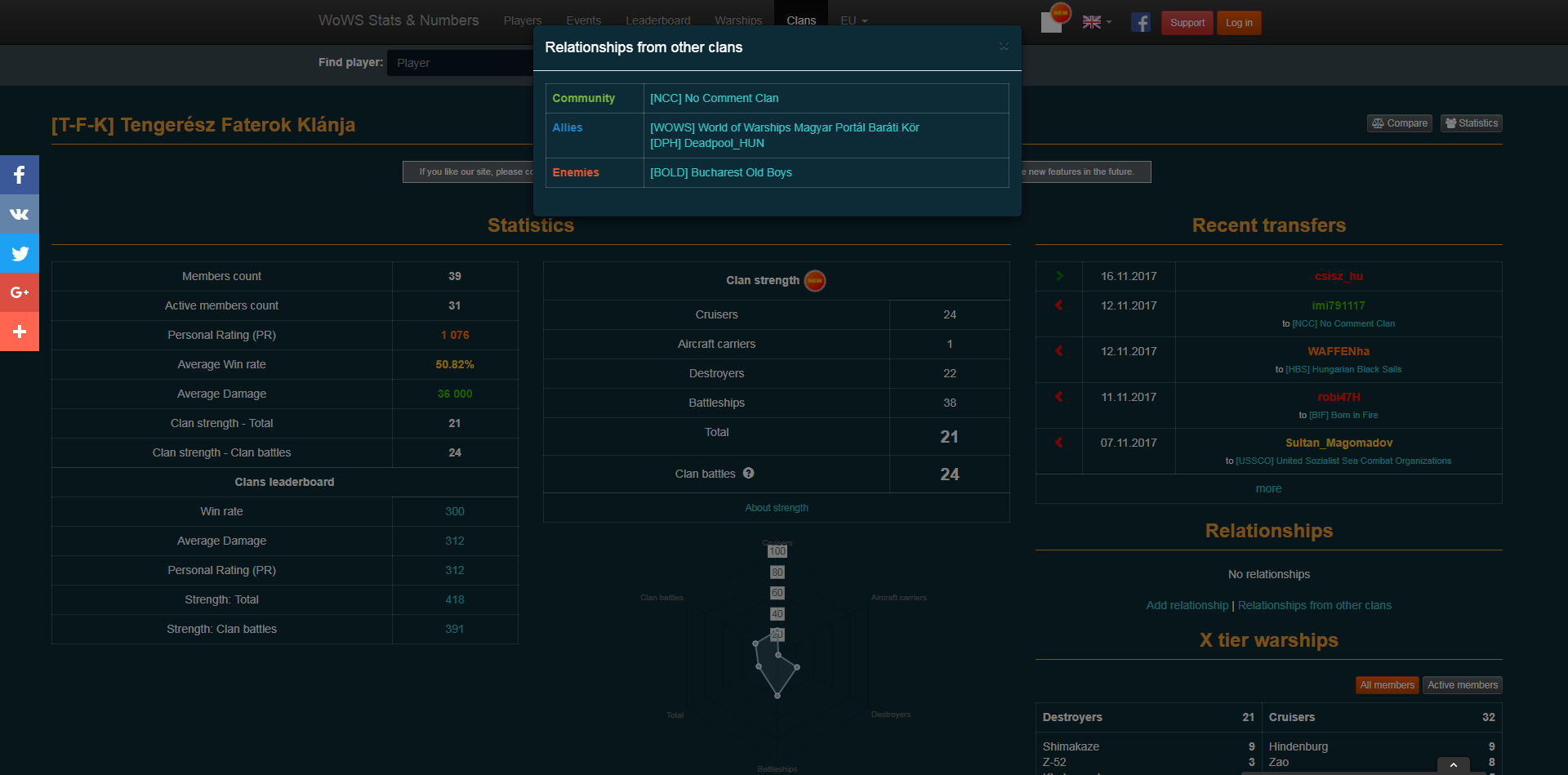This screenshot has height=775, width=1568.
Task: Click more under Recent transfers
Action: pyautogui.click(x=1268, y=488)
